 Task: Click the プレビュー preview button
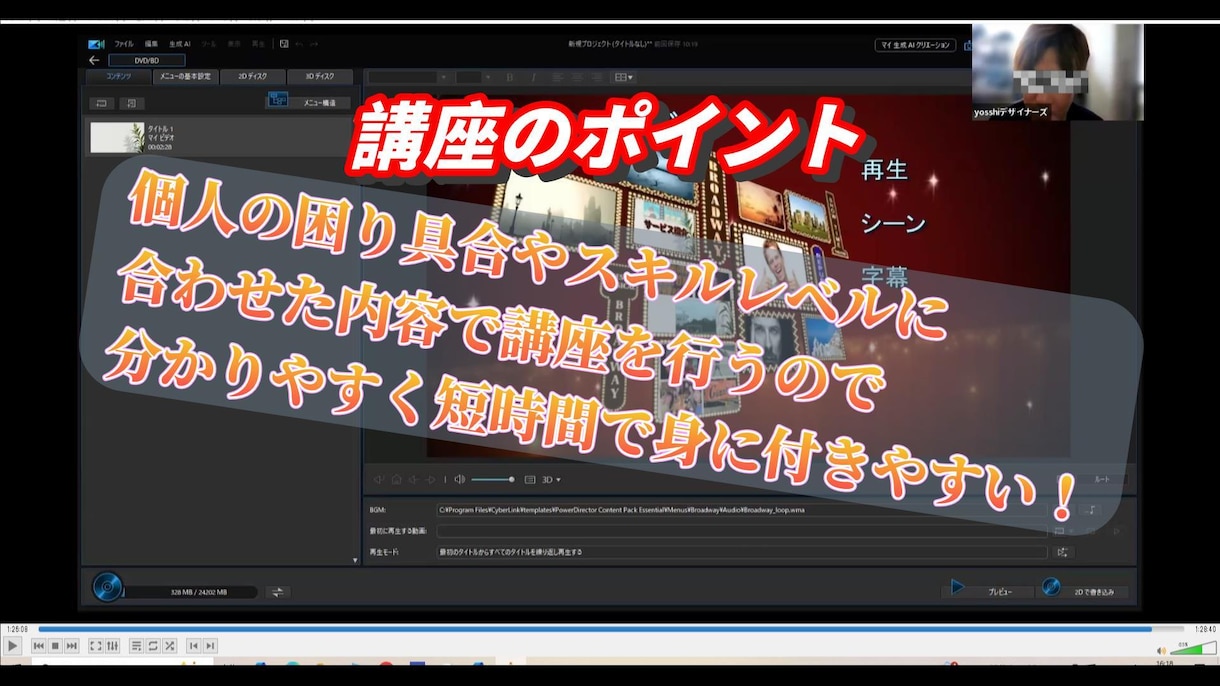pyautogui.click(x=988, y=589)
